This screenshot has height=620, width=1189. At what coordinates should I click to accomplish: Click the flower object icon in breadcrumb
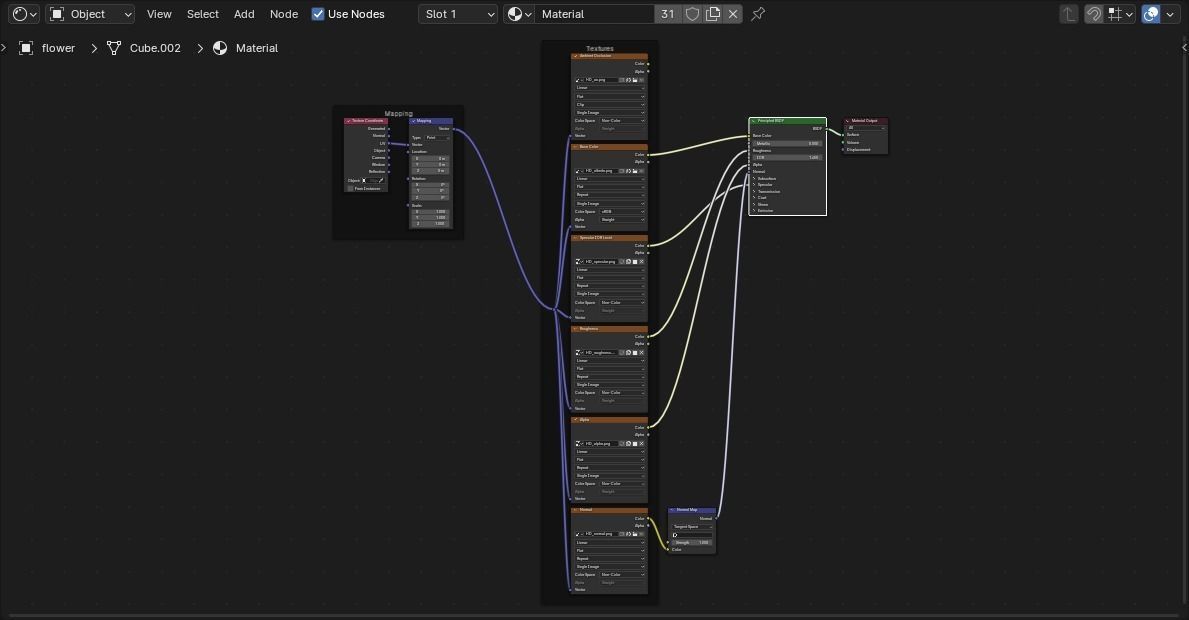(26, 48)
